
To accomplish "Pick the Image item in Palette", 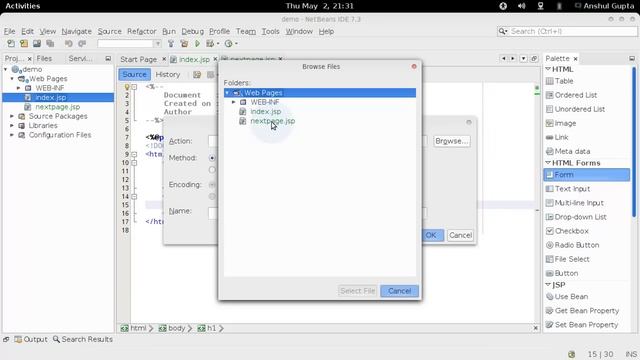I will click(565, 123).
